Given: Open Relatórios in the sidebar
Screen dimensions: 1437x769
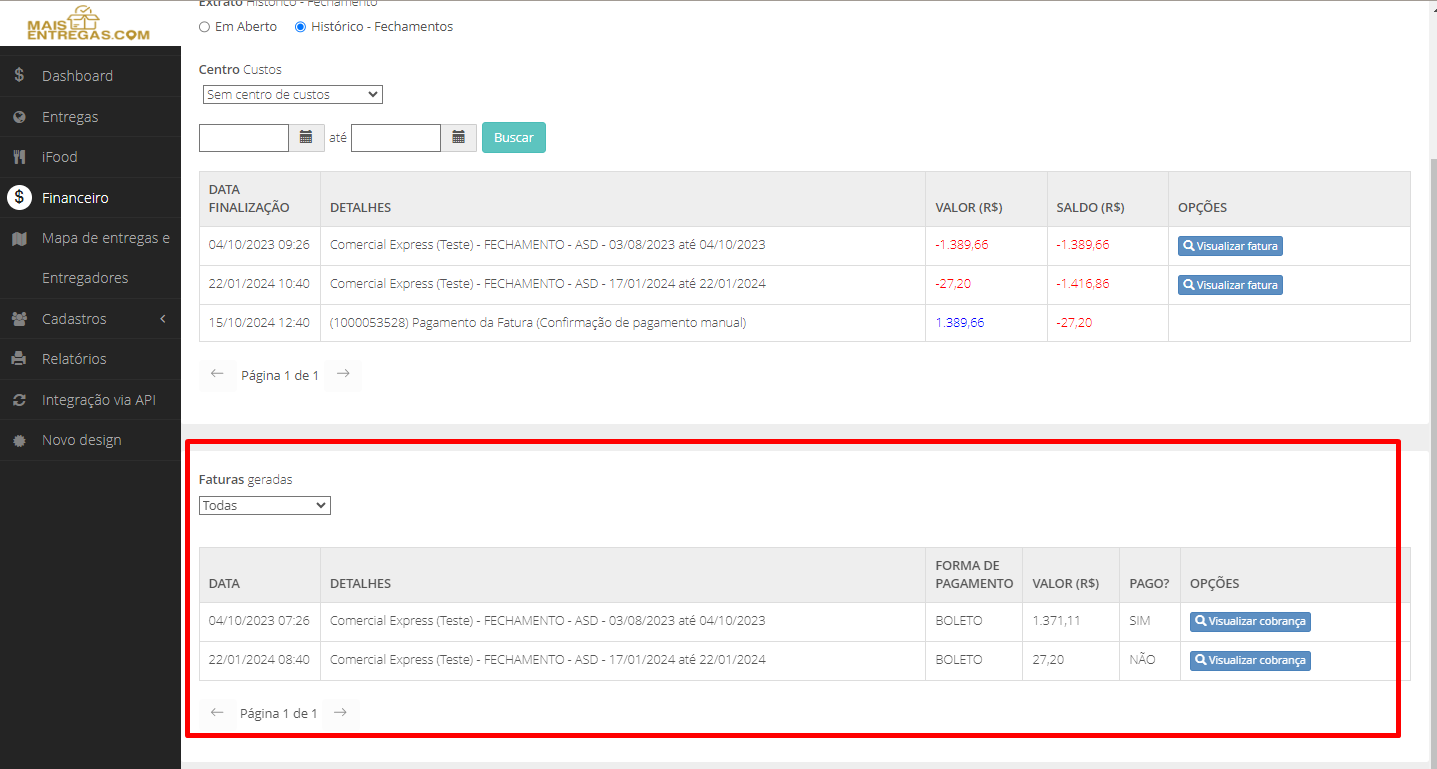Looking at the screenshot, I should coord(74,359).
